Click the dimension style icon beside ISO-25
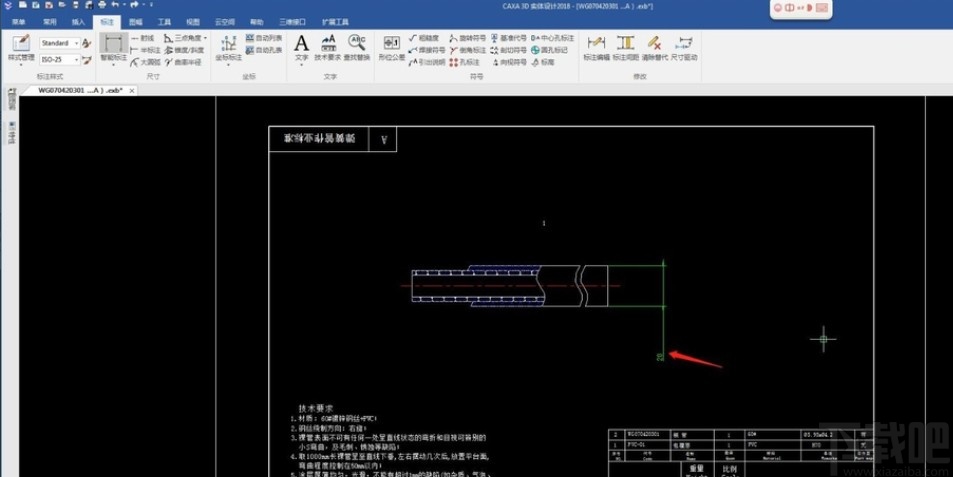 (x=87, y=60)
